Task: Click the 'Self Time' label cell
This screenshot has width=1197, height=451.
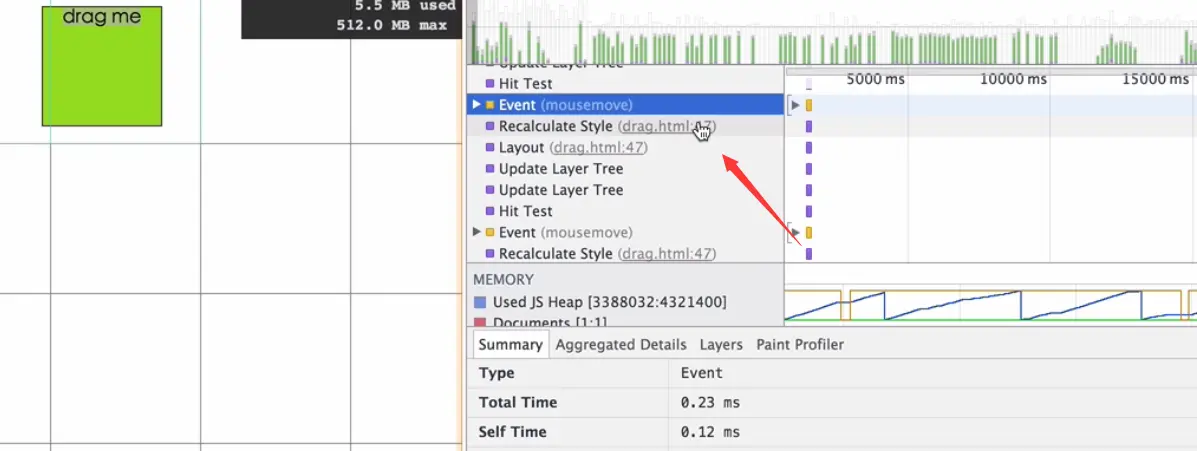Action: pos(568,431)
